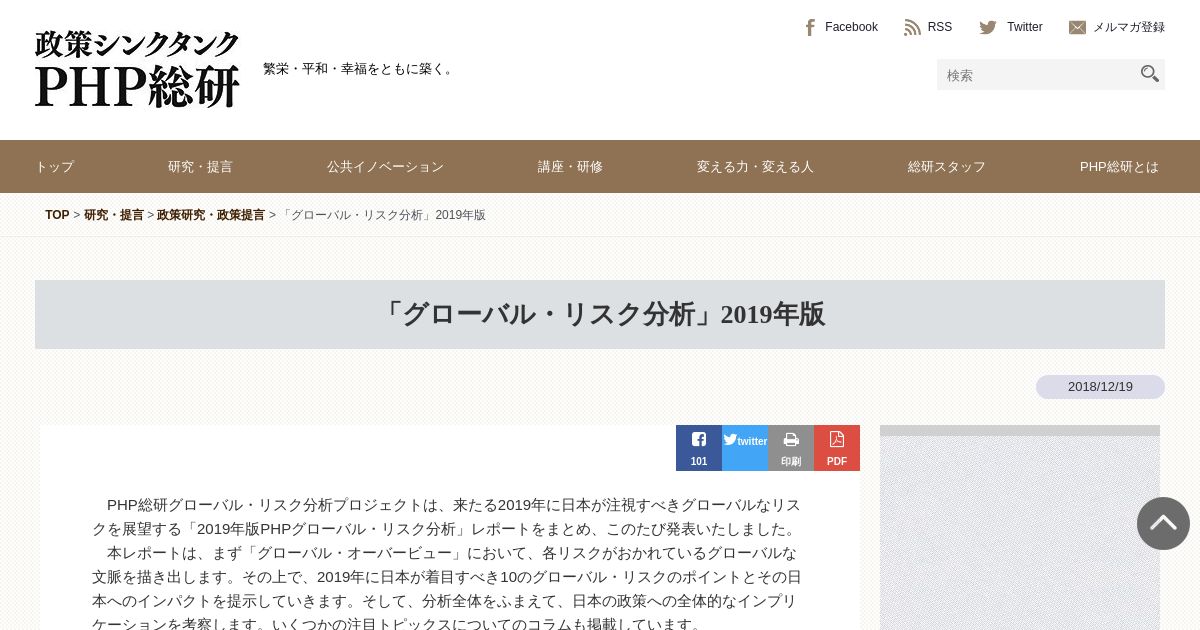Open the 講座・研修 navigation menu
Viewport: 1200px width, 630px height.
point(570,167)
